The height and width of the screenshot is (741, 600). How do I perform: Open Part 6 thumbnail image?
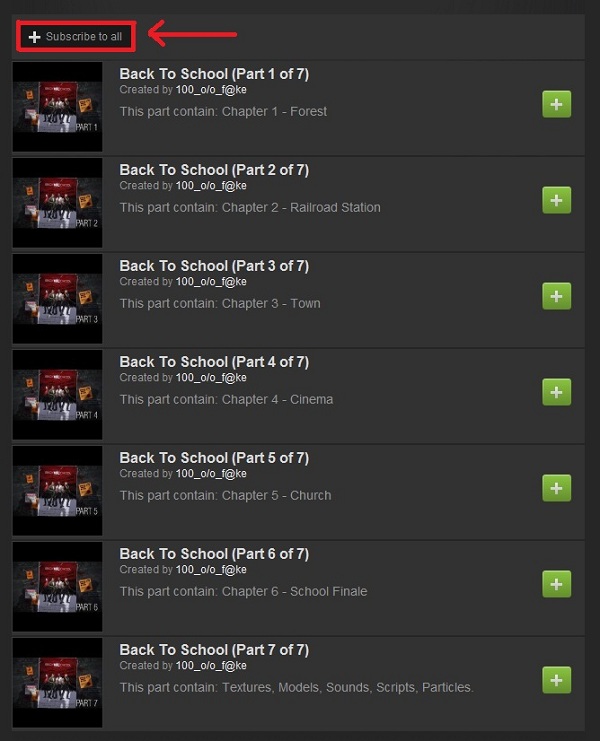[x=57, y=586]
